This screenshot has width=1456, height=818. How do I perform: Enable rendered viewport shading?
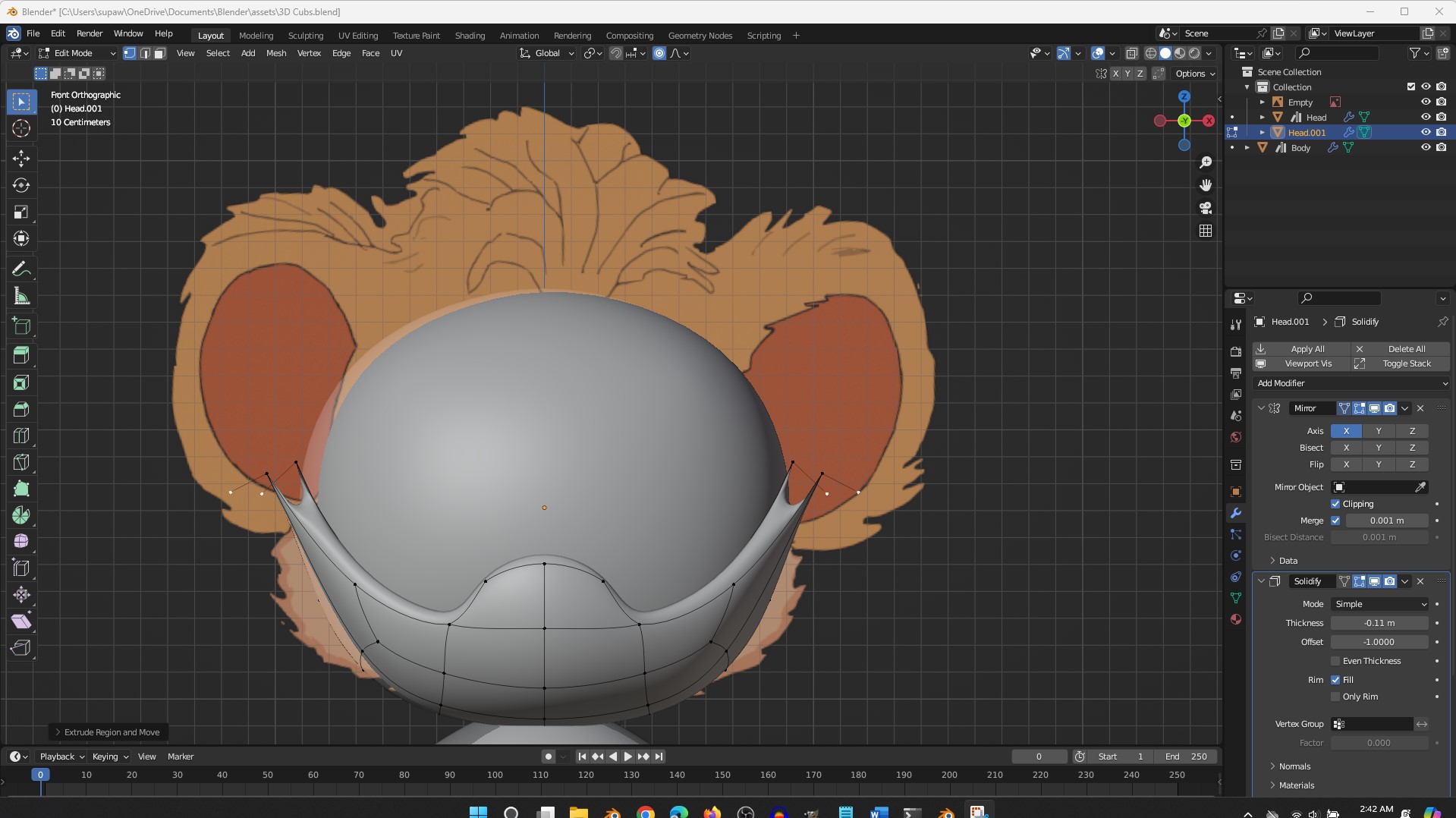(x=1194, y=53)
